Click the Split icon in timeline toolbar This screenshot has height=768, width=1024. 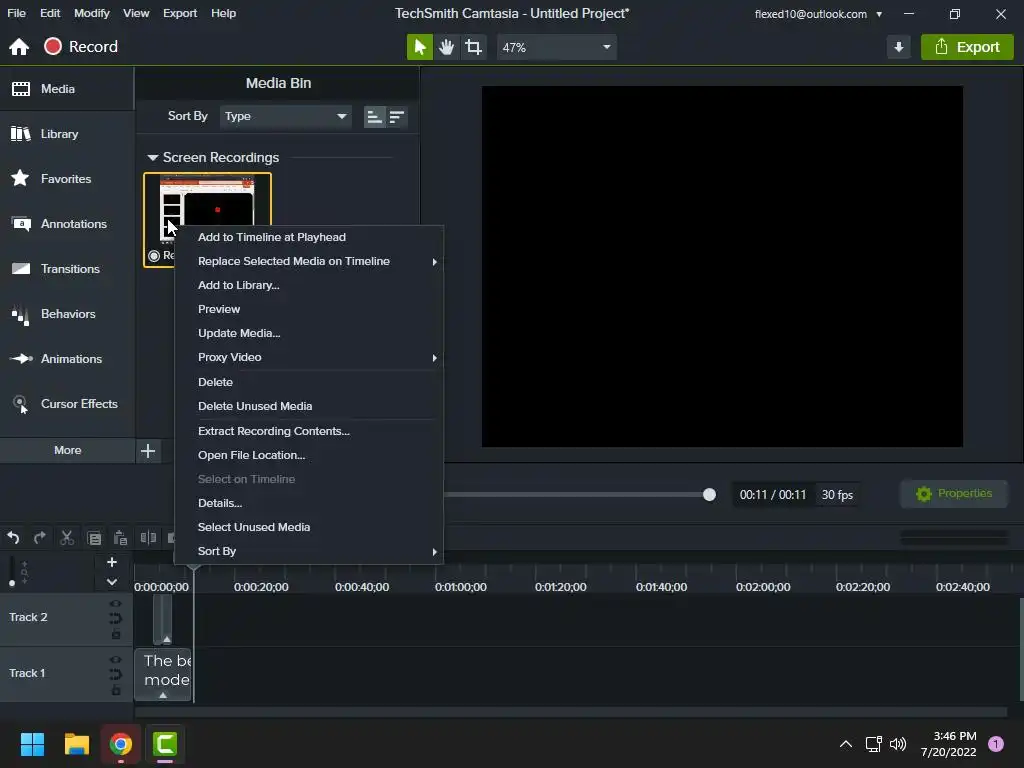[148, 537]
